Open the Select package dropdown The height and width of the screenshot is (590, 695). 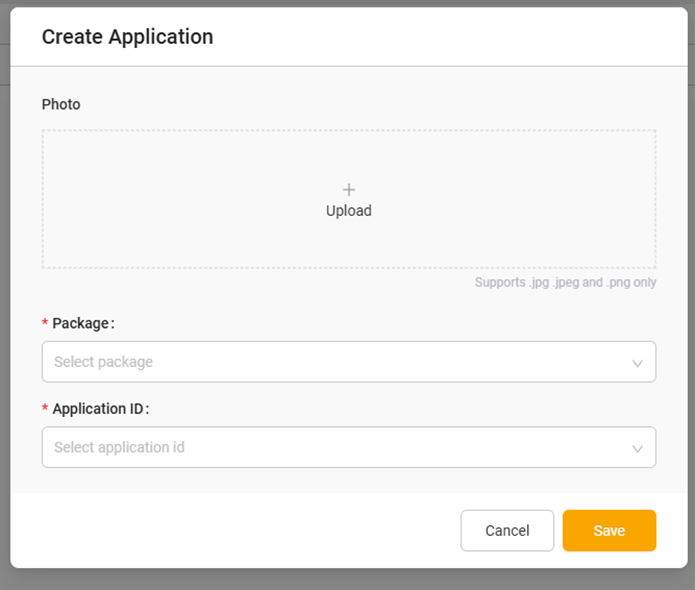(349, 362)
